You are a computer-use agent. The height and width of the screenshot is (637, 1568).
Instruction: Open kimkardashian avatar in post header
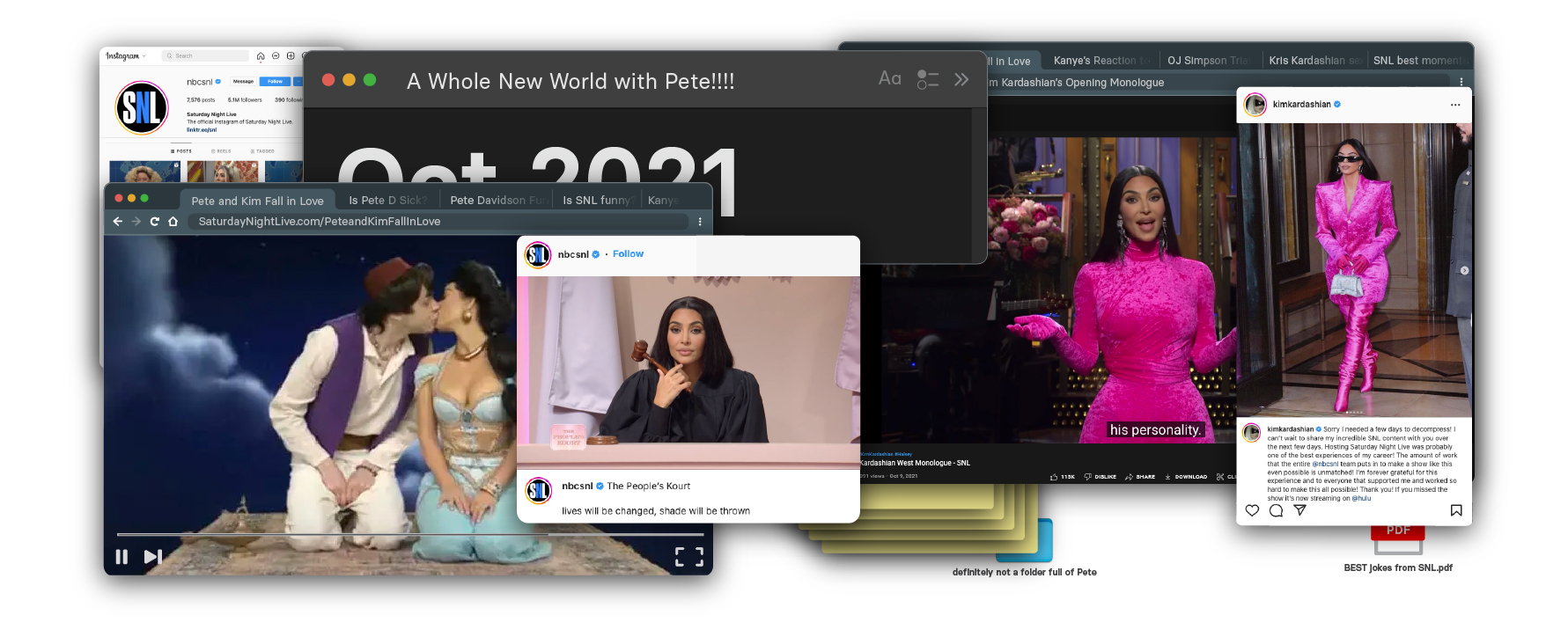(1255, 105)
